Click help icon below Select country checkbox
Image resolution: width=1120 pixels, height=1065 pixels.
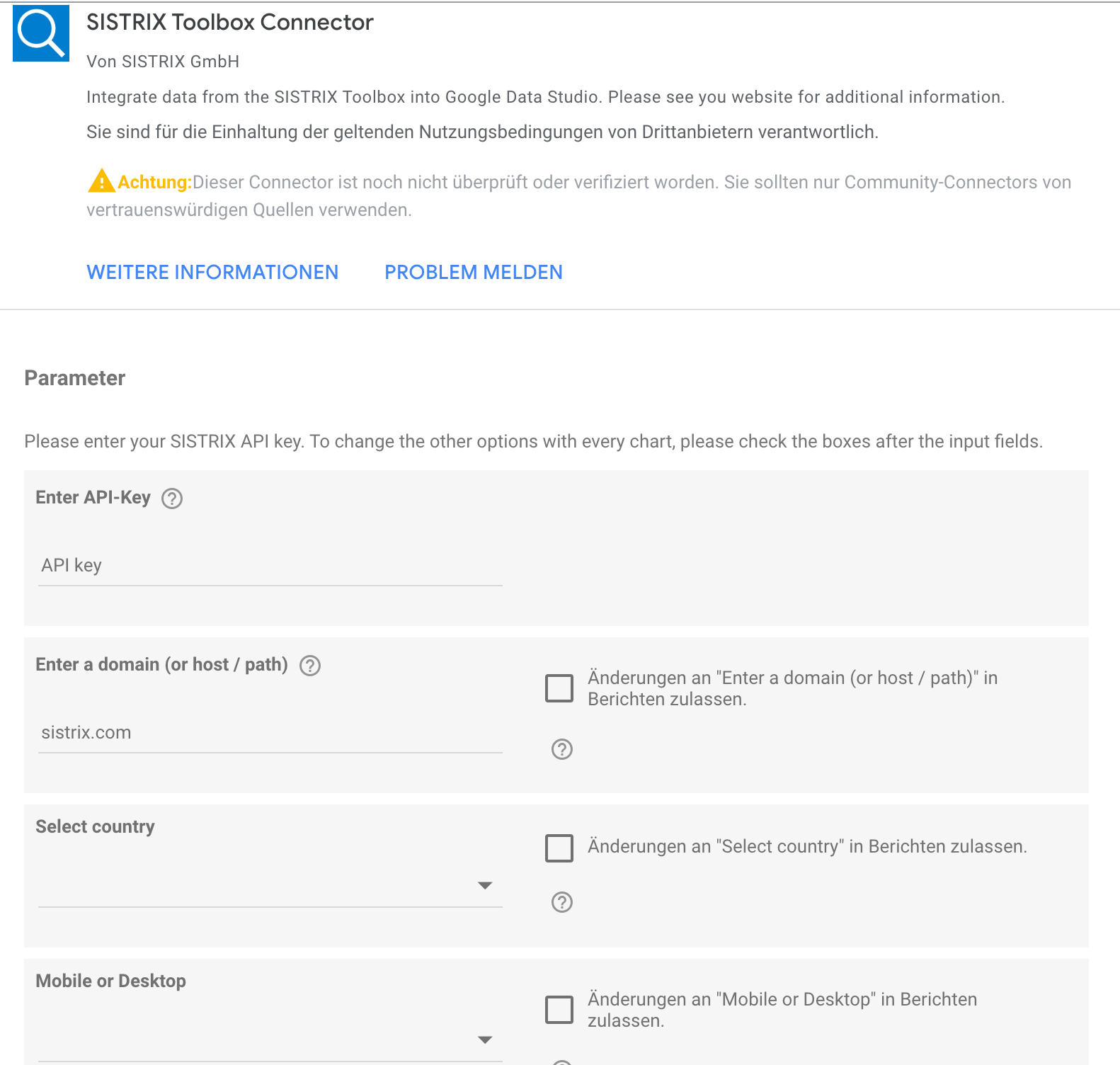point(562,902)
